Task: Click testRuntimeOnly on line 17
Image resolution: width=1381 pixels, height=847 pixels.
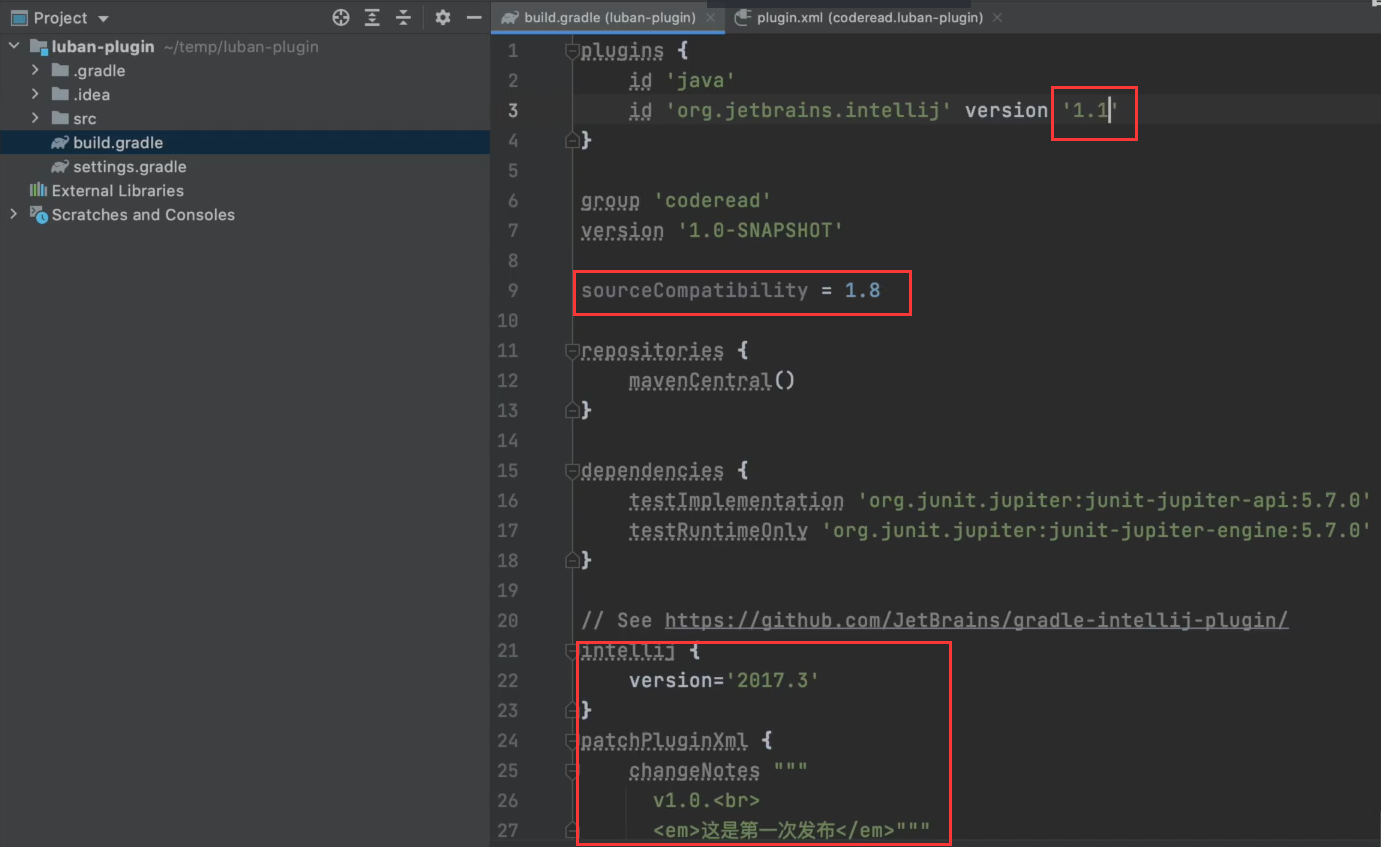Action: 718,530
